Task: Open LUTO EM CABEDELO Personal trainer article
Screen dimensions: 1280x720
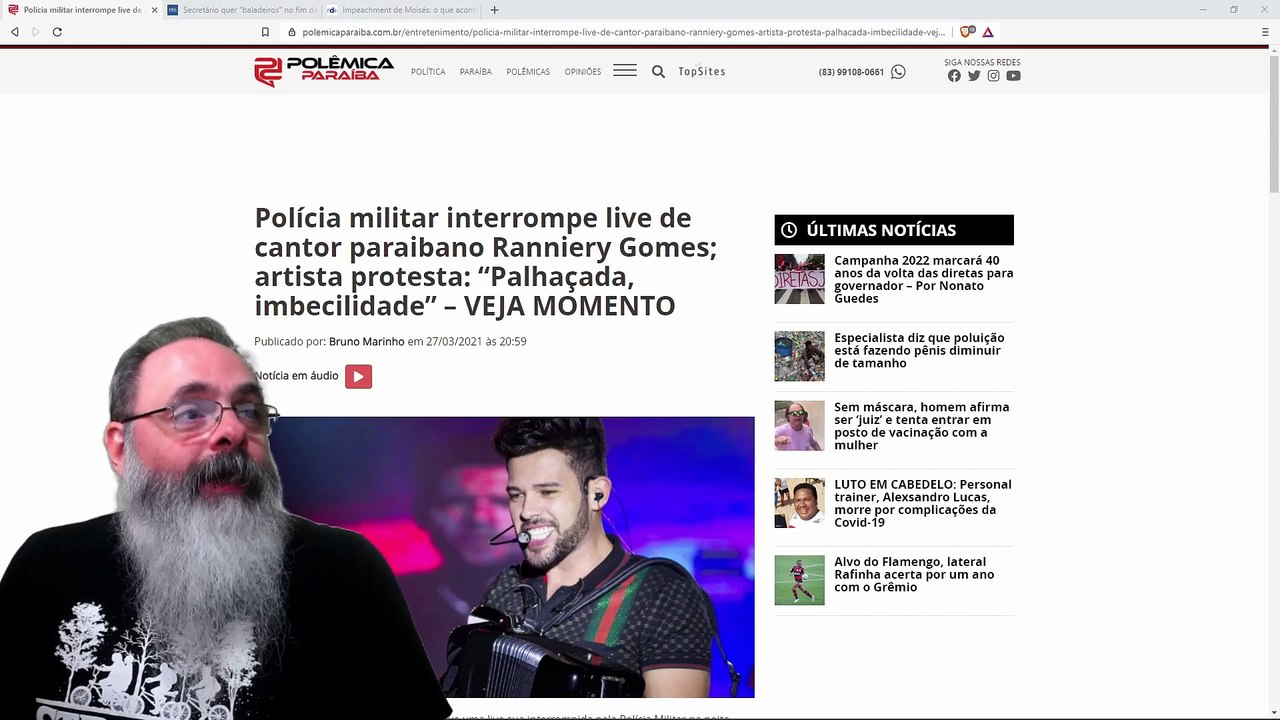Action: coord(923,503)
